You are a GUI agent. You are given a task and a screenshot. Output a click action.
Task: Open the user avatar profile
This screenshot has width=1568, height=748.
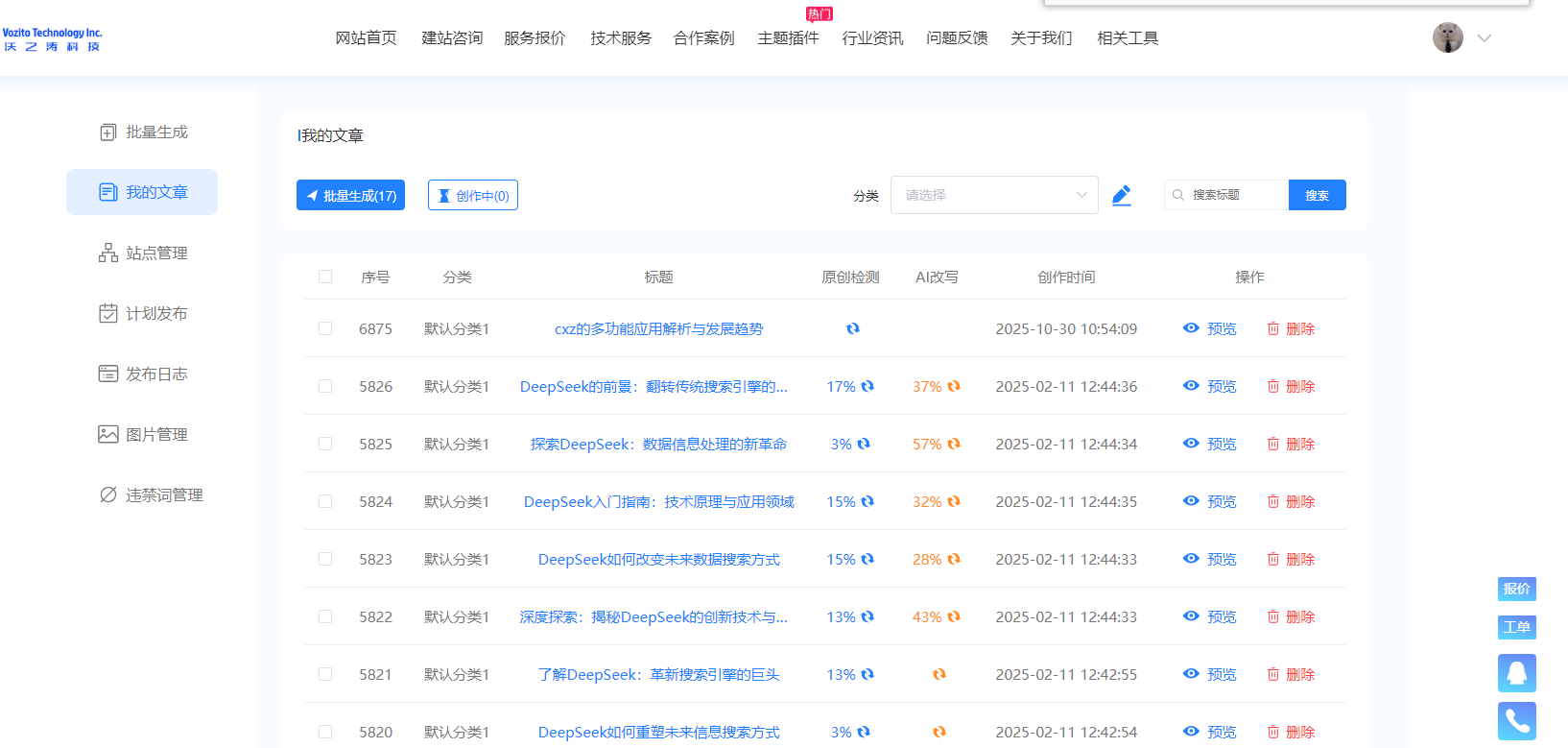(1447, 37)
